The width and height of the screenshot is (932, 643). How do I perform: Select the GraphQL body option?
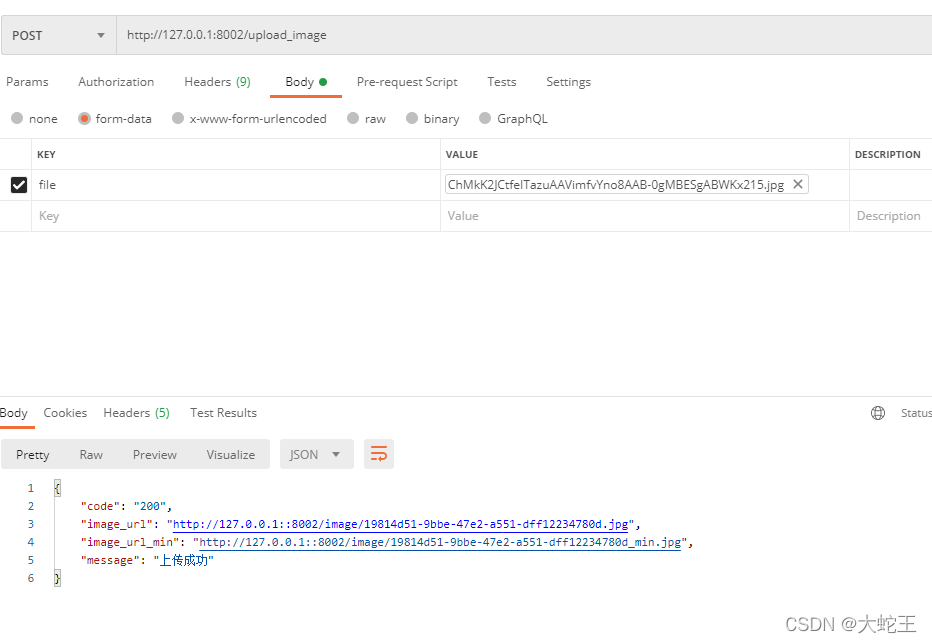click(x=485, y=118)
